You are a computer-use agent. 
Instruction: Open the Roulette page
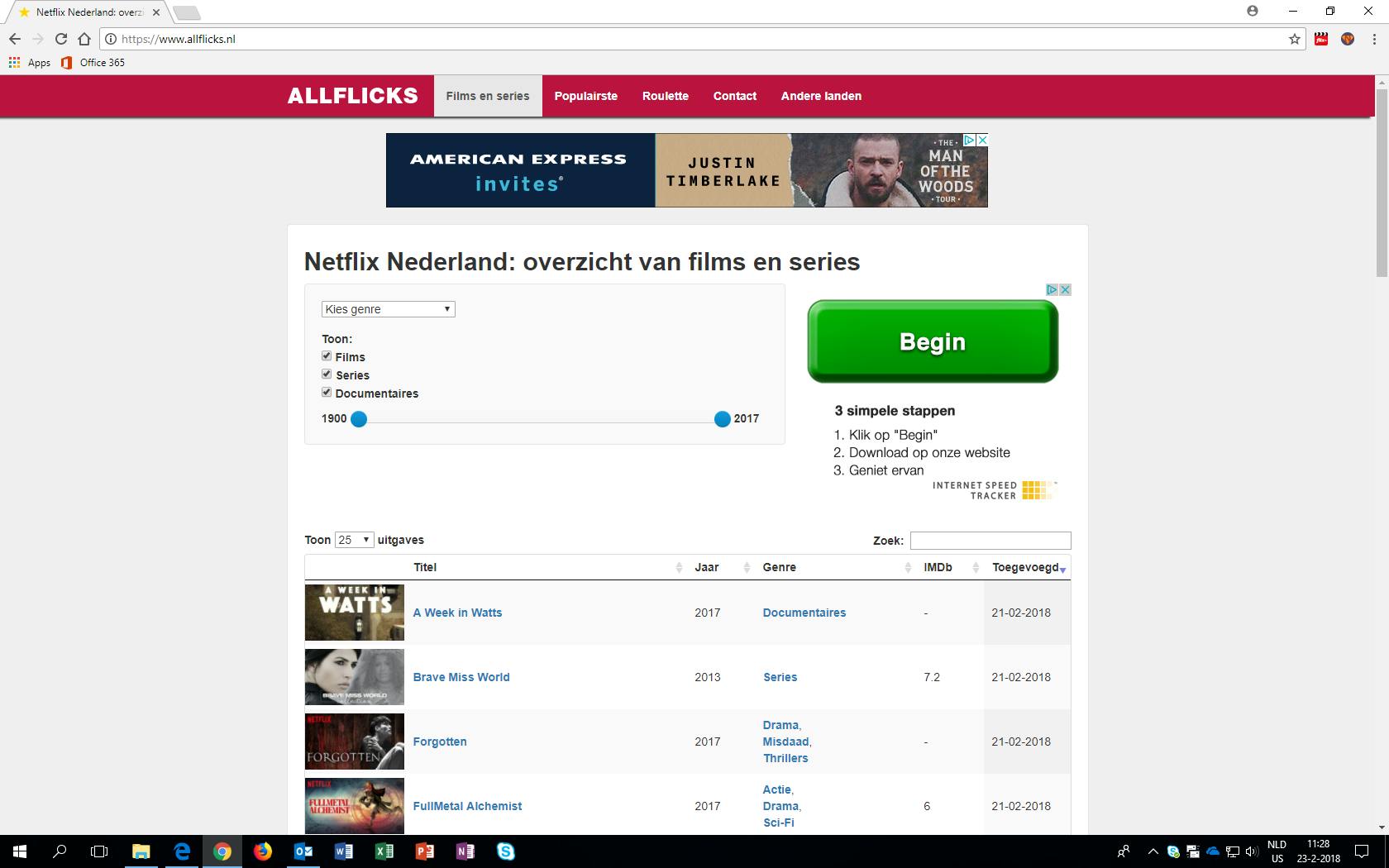tap(666, 96)
